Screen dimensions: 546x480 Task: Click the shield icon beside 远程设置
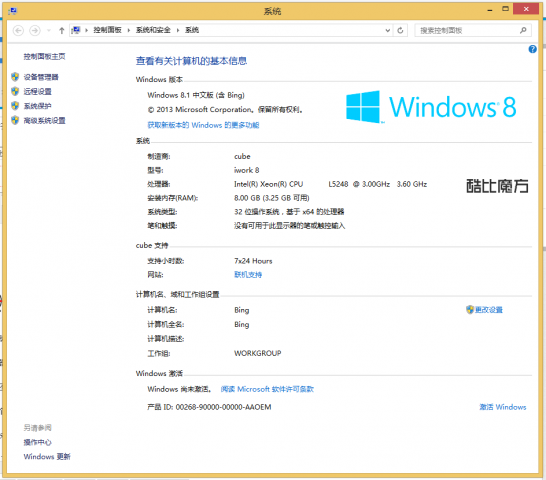(15, 91)
